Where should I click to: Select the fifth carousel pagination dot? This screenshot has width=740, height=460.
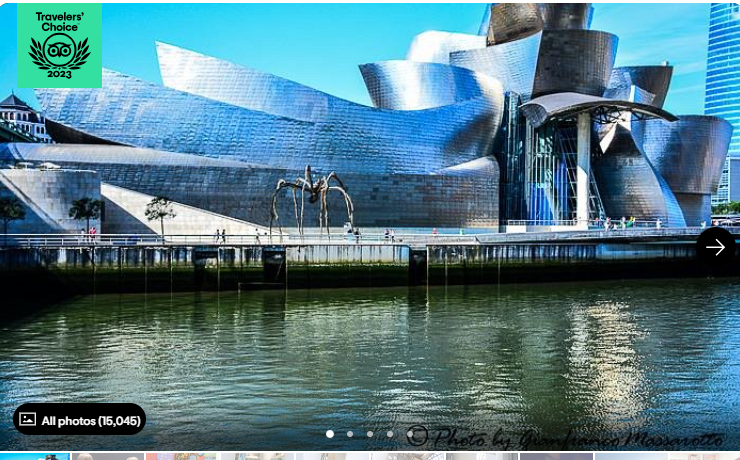[410, 434]
